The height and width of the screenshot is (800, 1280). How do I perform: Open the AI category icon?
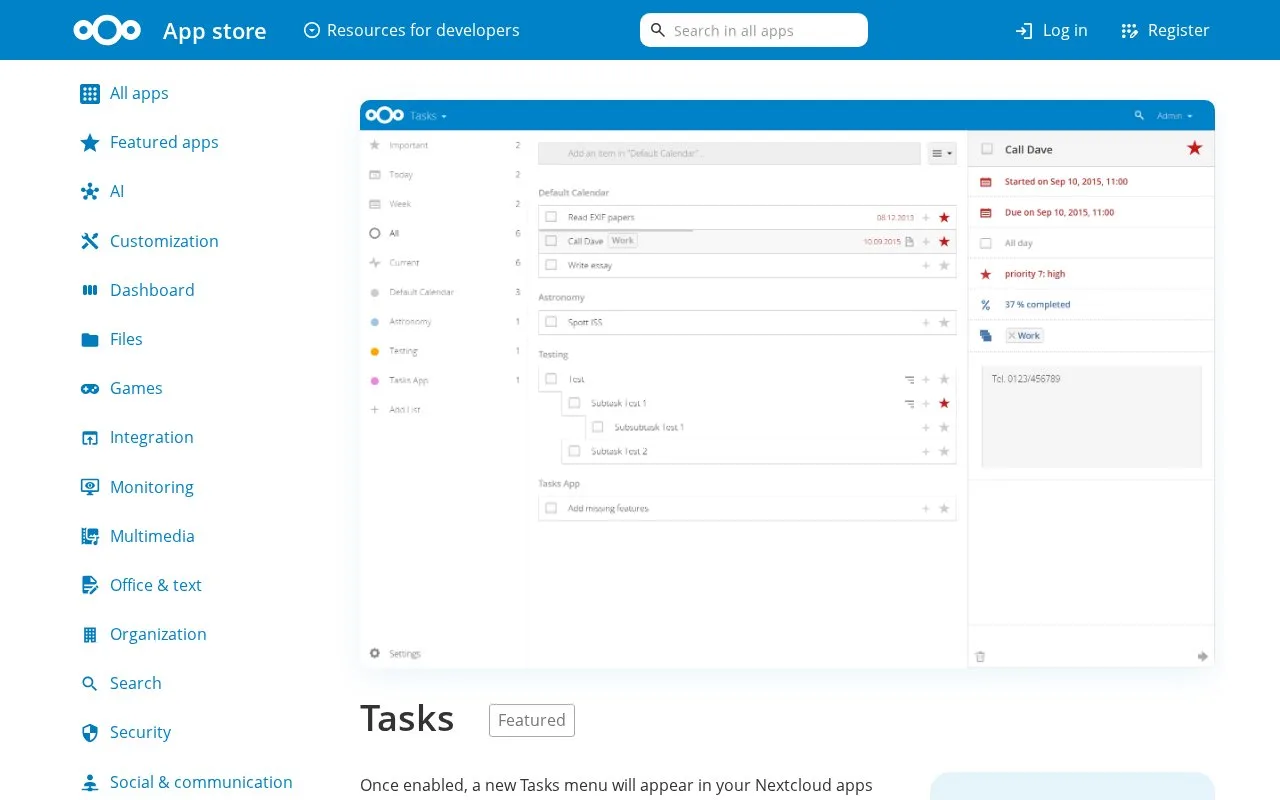pyautogui.click(x=90, y=192)
